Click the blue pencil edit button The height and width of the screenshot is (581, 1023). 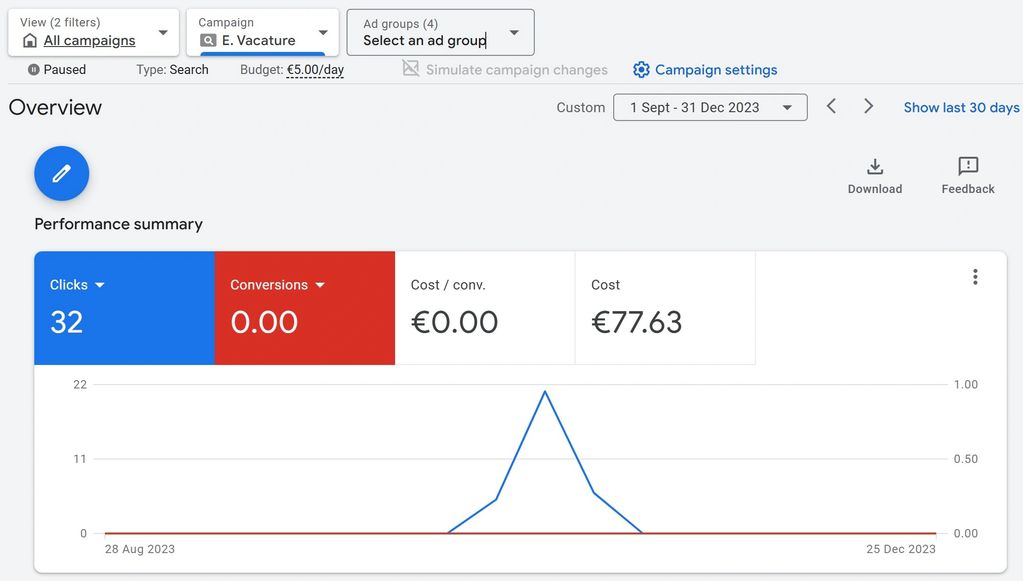pyautogui.click(x=62, y=174)
